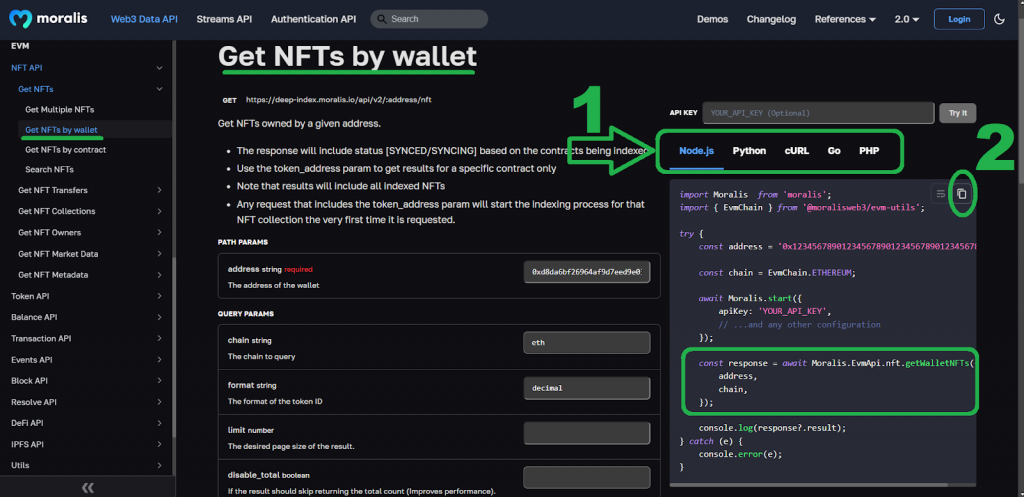Open Web3 Data API section
Image resolution: width=1024 pixels, height=497 pixels.
point(144,19)
